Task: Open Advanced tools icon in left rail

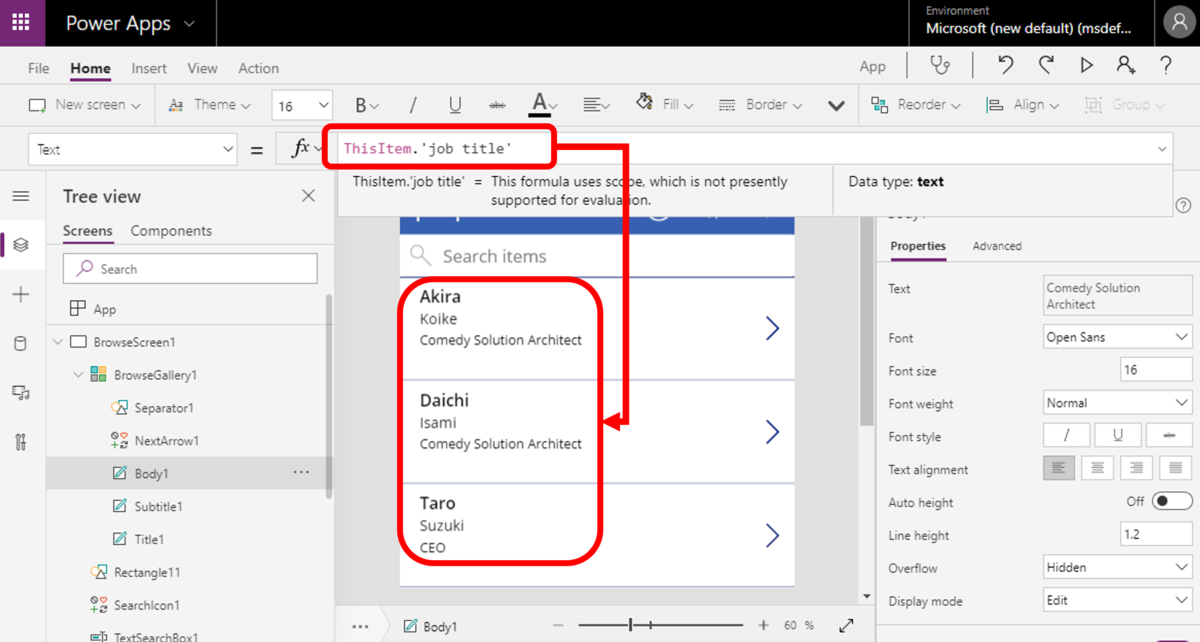Action: [21, 443]
